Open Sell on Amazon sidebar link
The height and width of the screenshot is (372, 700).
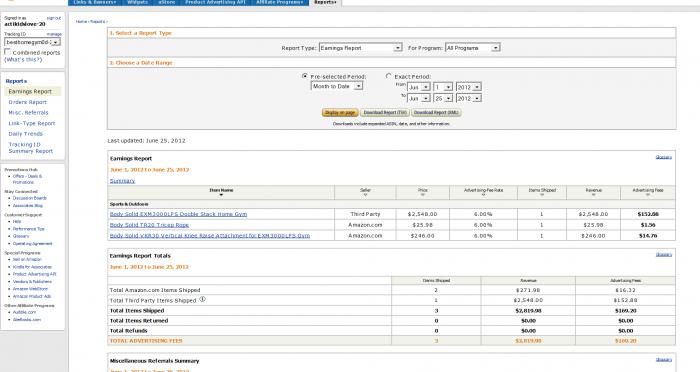pyautogui.click(x=27, y=259)
